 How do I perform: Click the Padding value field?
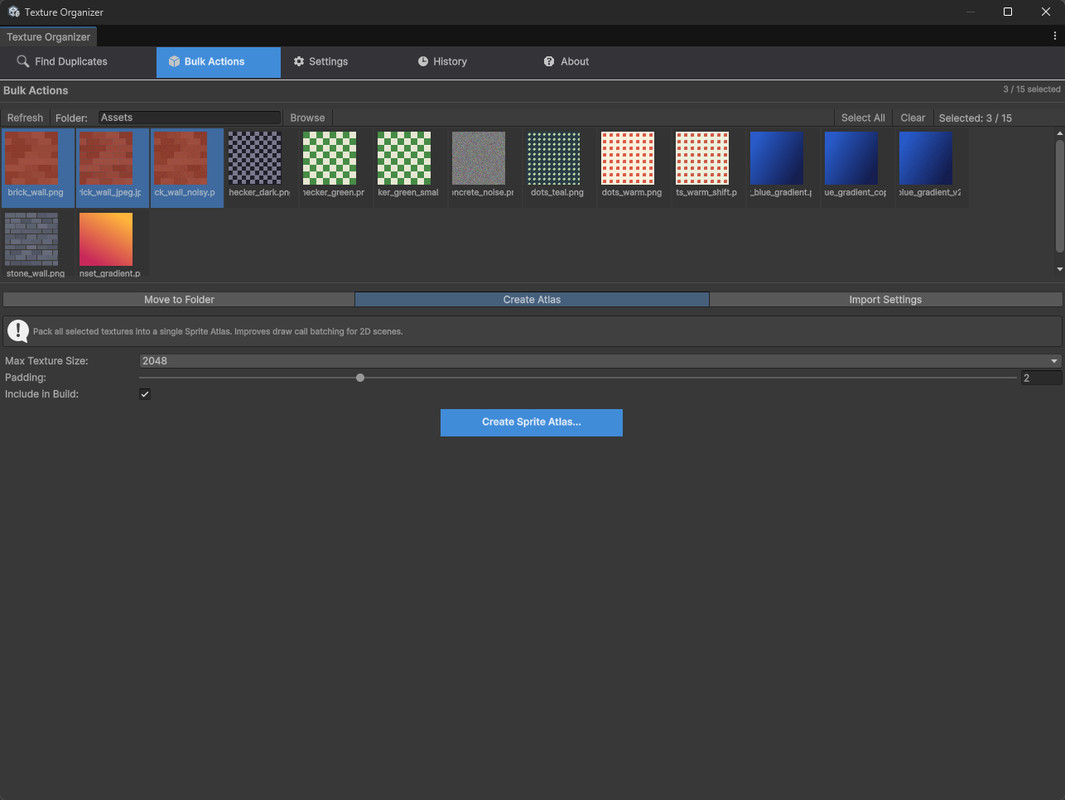1041,378
